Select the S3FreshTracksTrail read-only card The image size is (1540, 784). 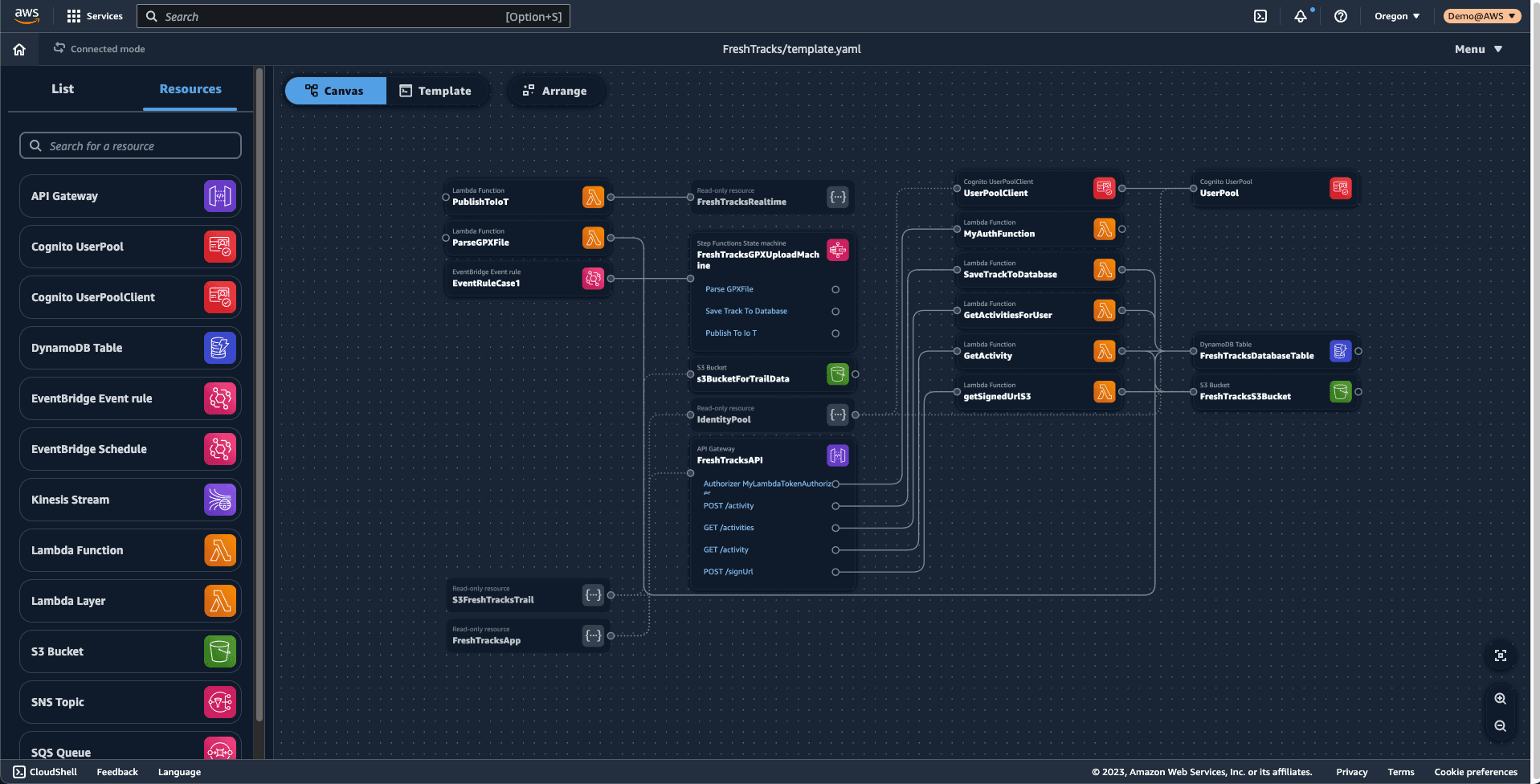point(528,594)
